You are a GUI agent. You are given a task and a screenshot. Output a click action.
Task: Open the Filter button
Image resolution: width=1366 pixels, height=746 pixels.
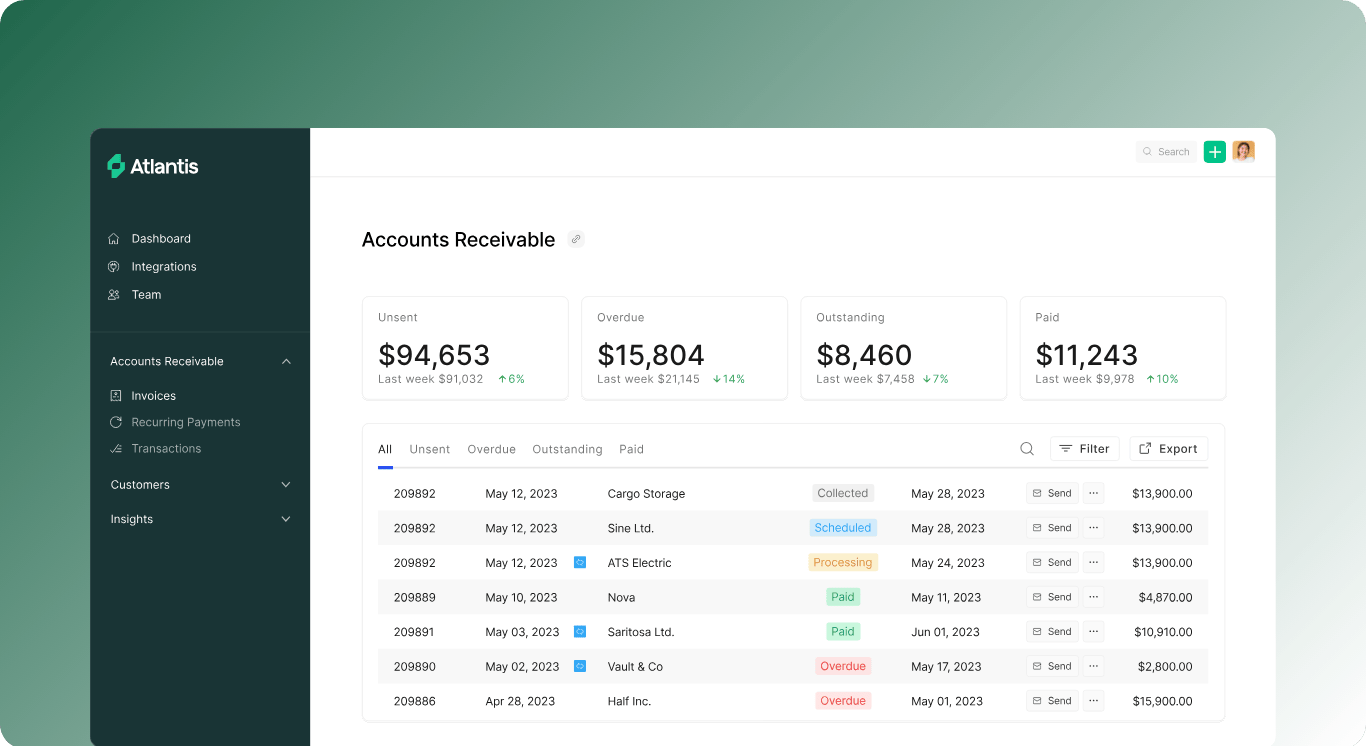tap(1084, 449)
